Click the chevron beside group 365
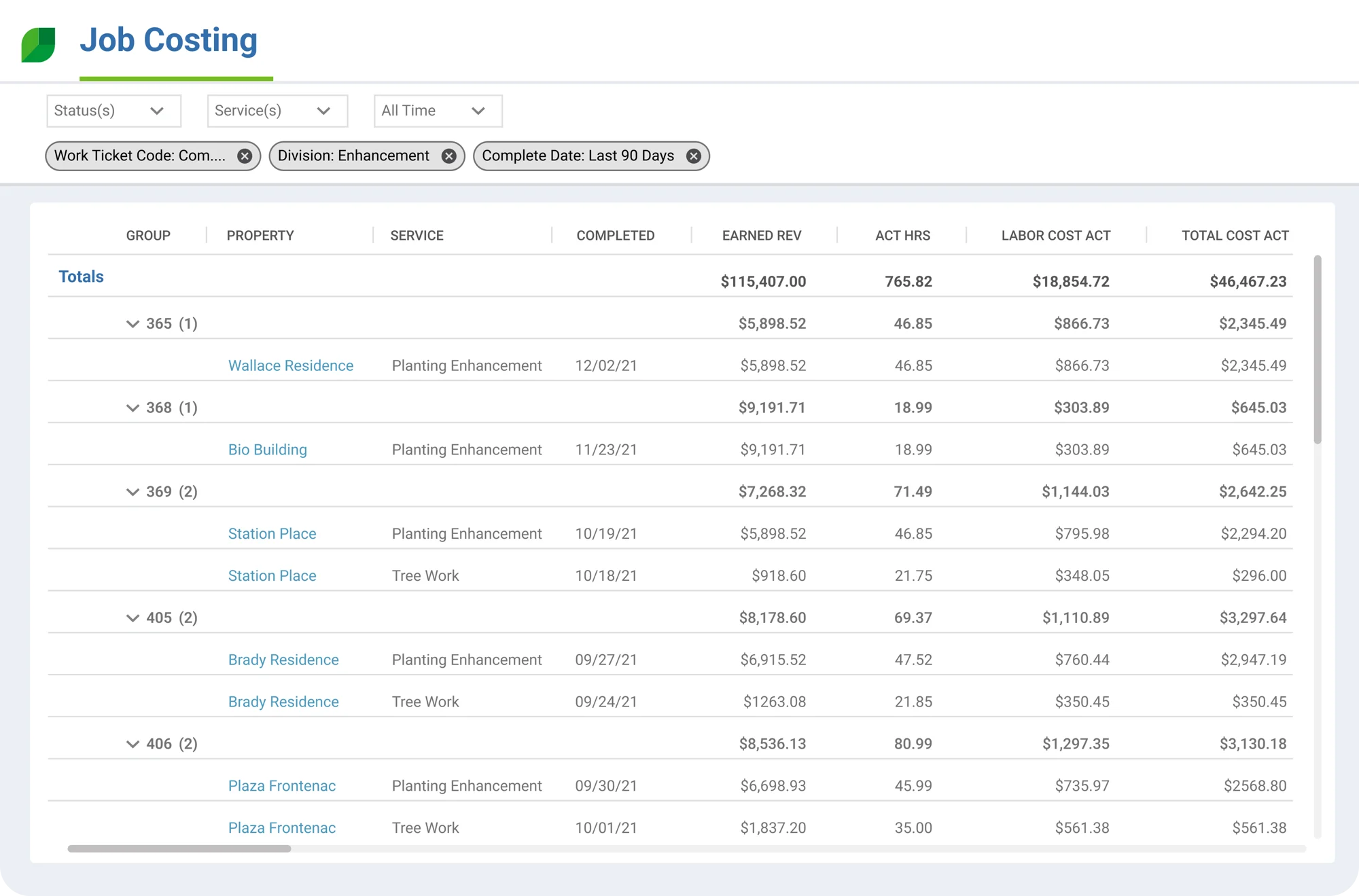This screenshot has width=1359, height=896. pyautogui.click(x=133, y=324)
